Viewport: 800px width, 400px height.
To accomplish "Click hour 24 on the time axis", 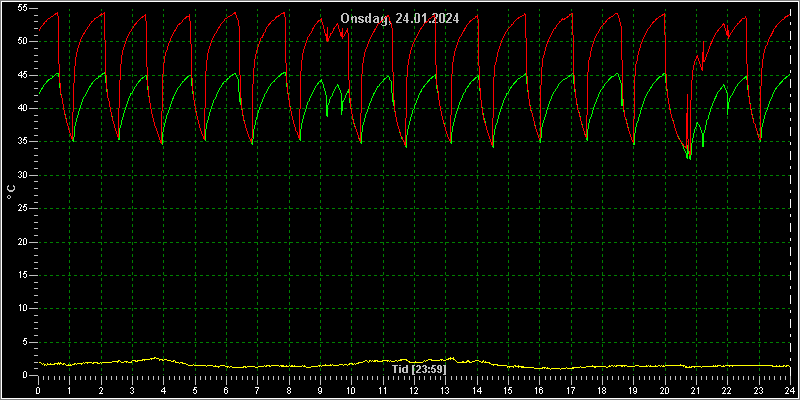I will click(x=790, y=390).
